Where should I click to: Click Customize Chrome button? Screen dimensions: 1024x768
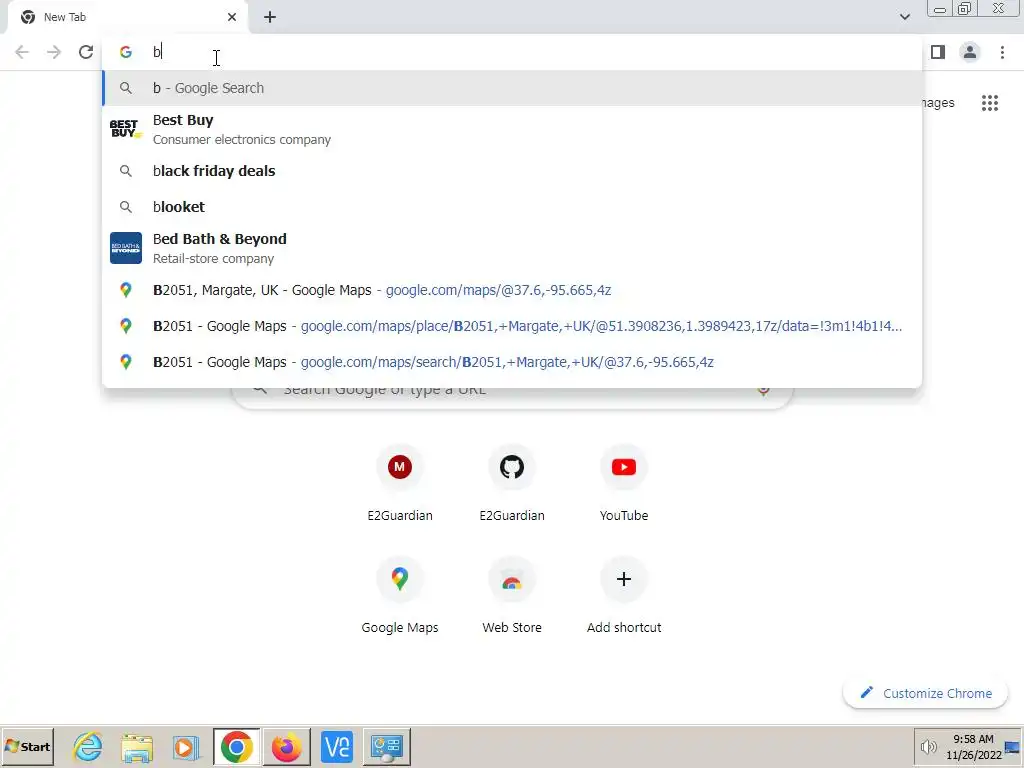(x=925, y=694)
